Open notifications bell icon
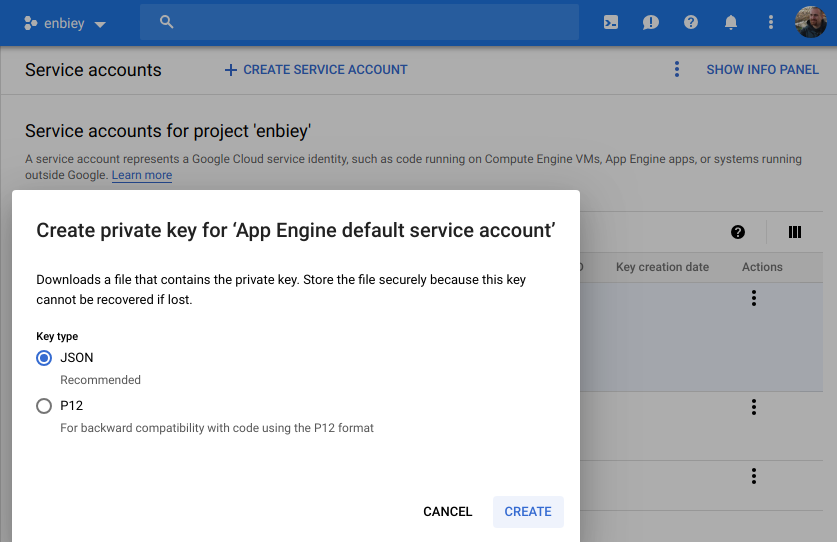Screen dimensions: 837x542 (731, 22)
